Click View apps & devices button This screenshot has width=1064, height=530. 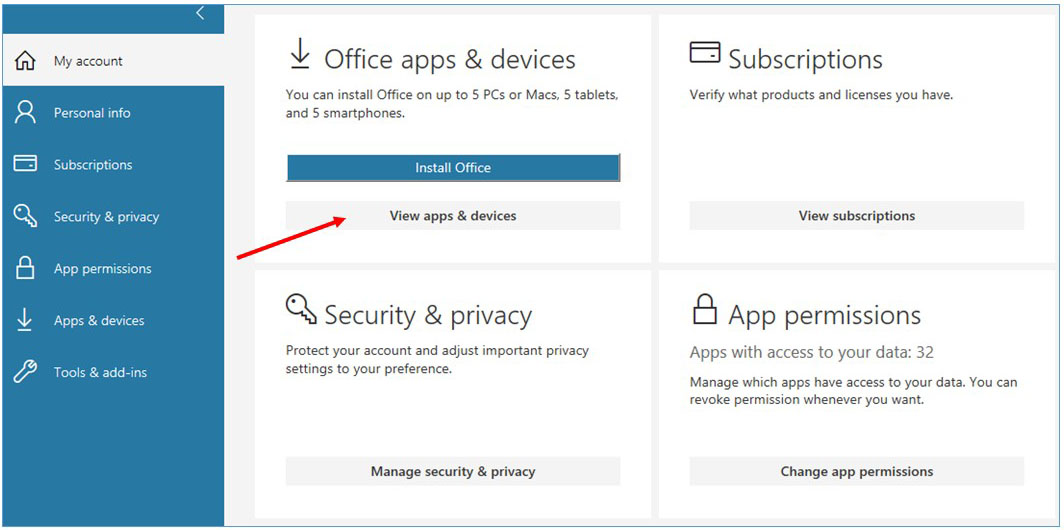click(x=453, y=215)
